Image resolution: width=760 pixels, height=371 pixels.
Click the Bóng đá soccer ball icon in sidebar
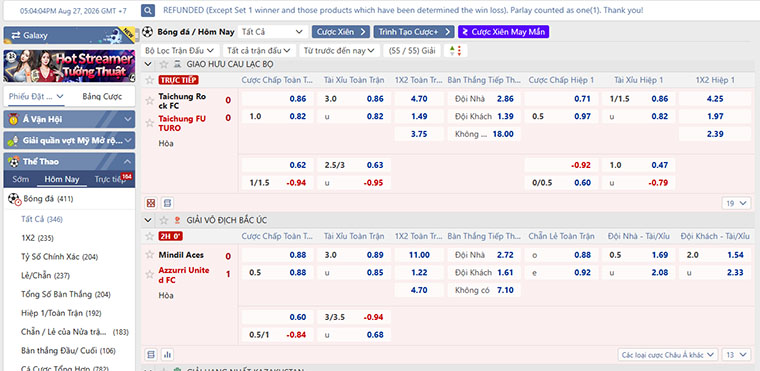click(x=14, y=198)
